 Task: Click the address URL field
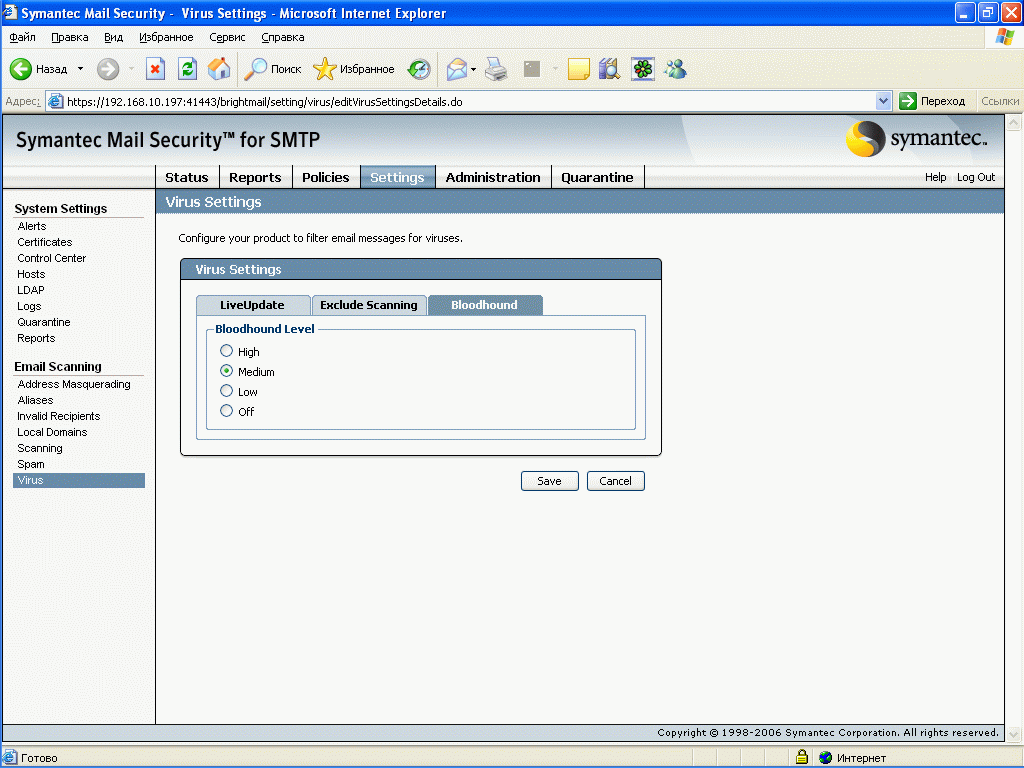pos(468,101)
